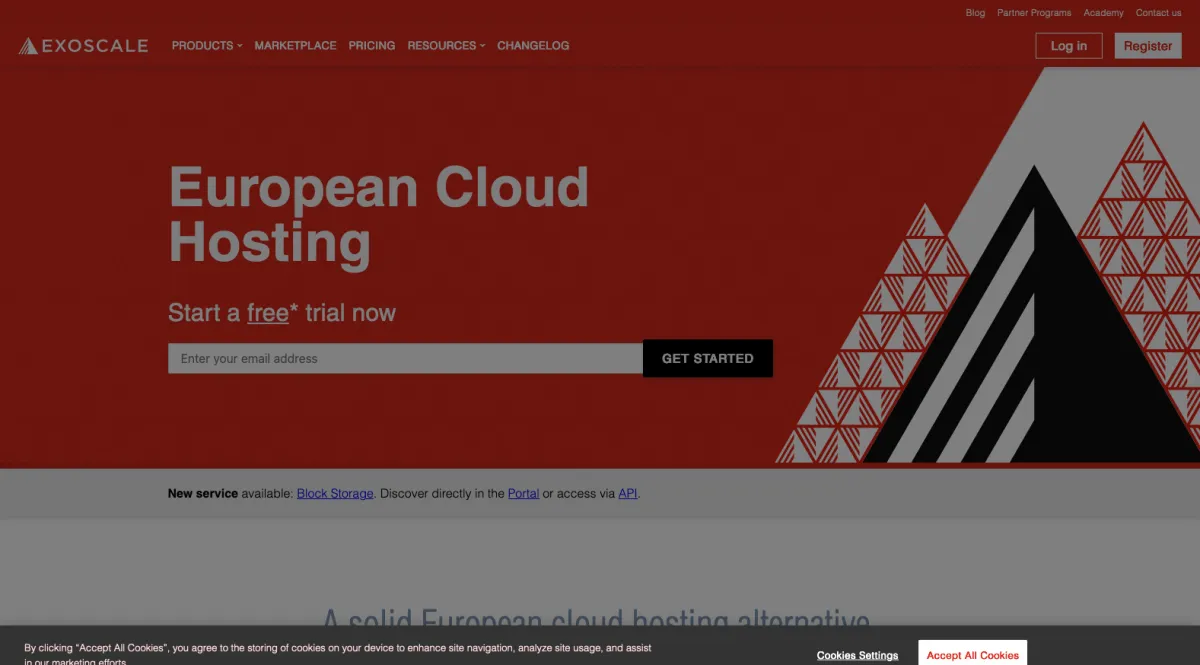Click the Get Started button

(x=708, y=359)
